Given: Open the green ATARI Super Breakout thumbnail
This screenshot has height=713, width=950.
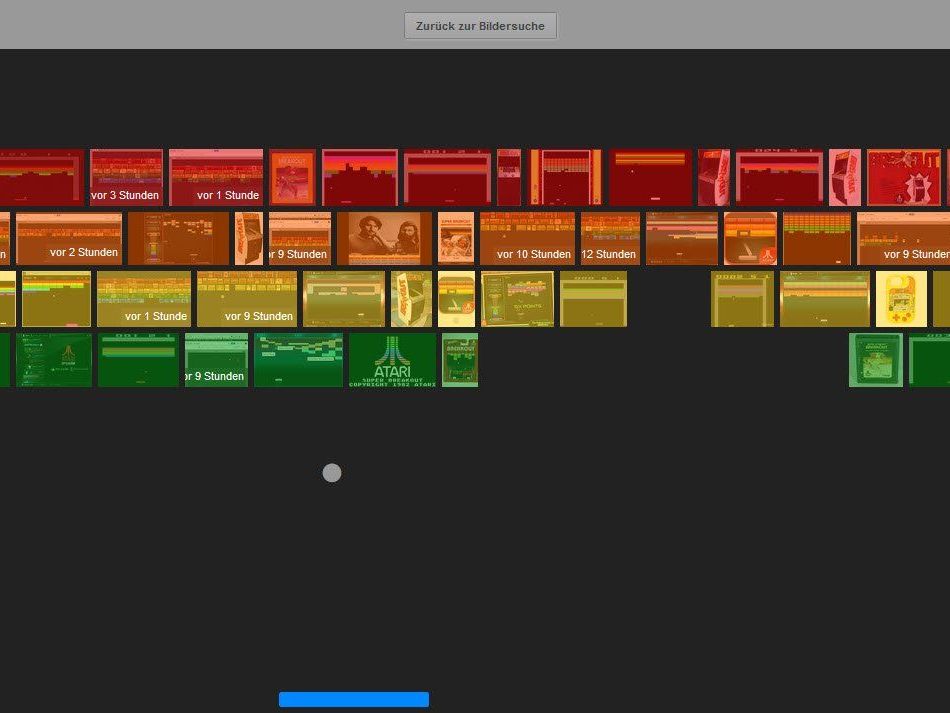Looking at the screenshot, I should (392, 360).
